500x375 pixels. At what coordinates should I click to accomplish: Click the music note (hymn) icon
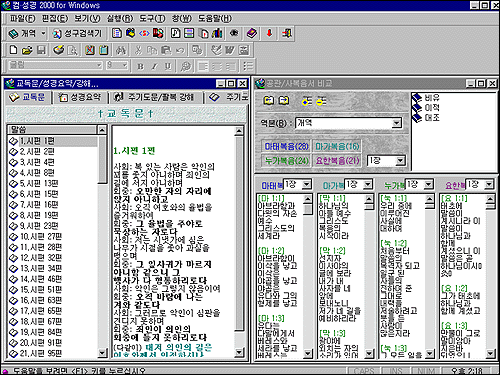tap(175, 33)
